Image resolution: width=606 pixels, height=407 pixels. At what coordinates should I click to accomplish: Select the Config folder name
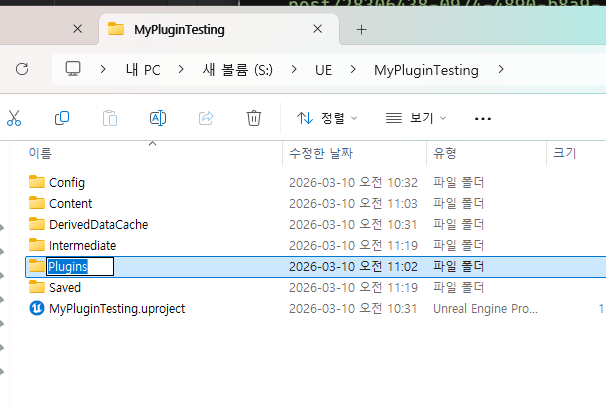pyautogui.click(x=67, y=182)
